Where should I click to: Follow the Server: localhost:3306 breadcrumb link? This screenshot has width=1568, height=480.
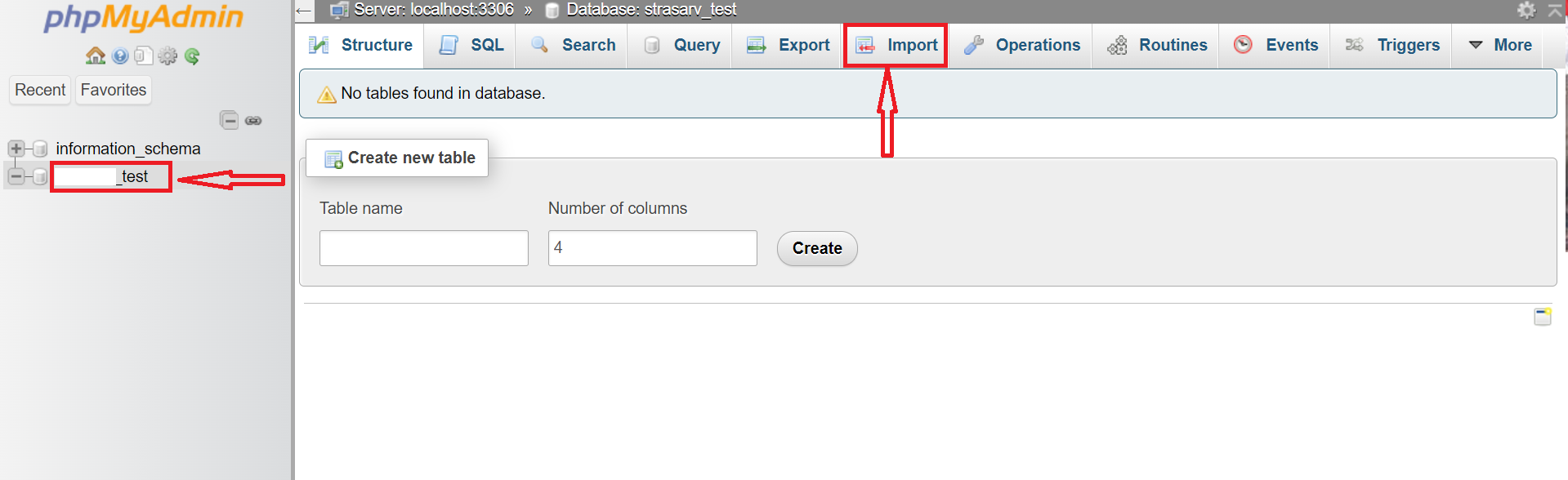(x=433, y=10)
